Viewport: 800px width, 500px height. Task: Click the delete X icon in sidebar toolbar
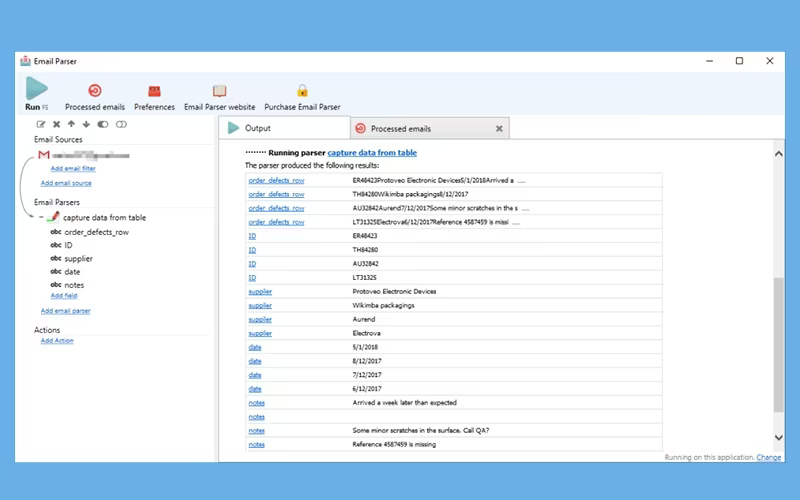pos(57,124)
